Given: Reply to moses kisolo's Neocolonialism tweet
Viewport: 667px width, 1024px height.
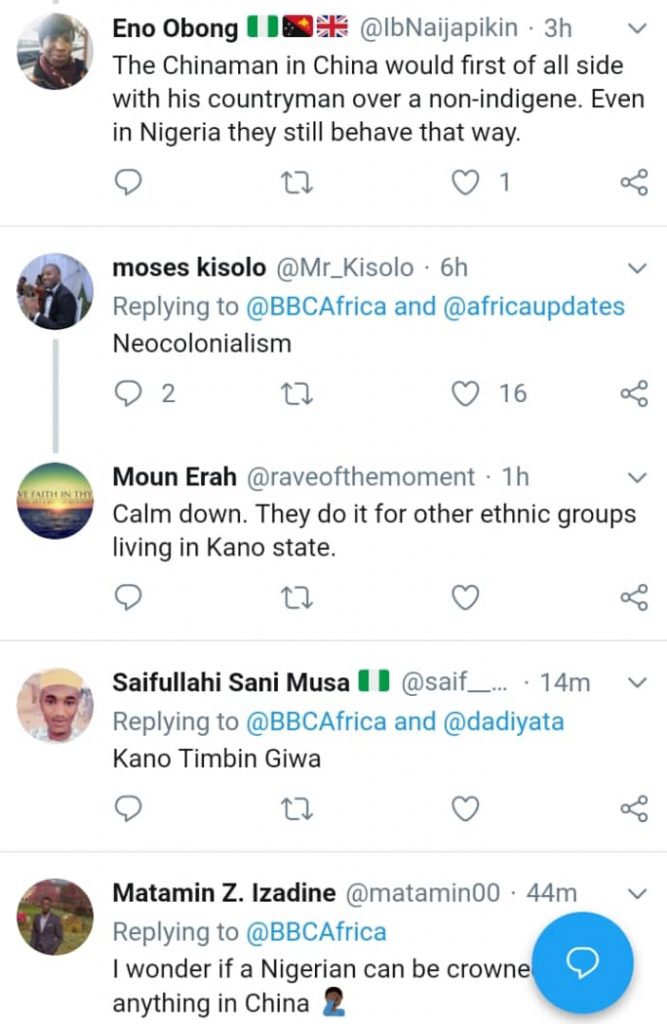Looking at the screenshot, I should point(128,393).
